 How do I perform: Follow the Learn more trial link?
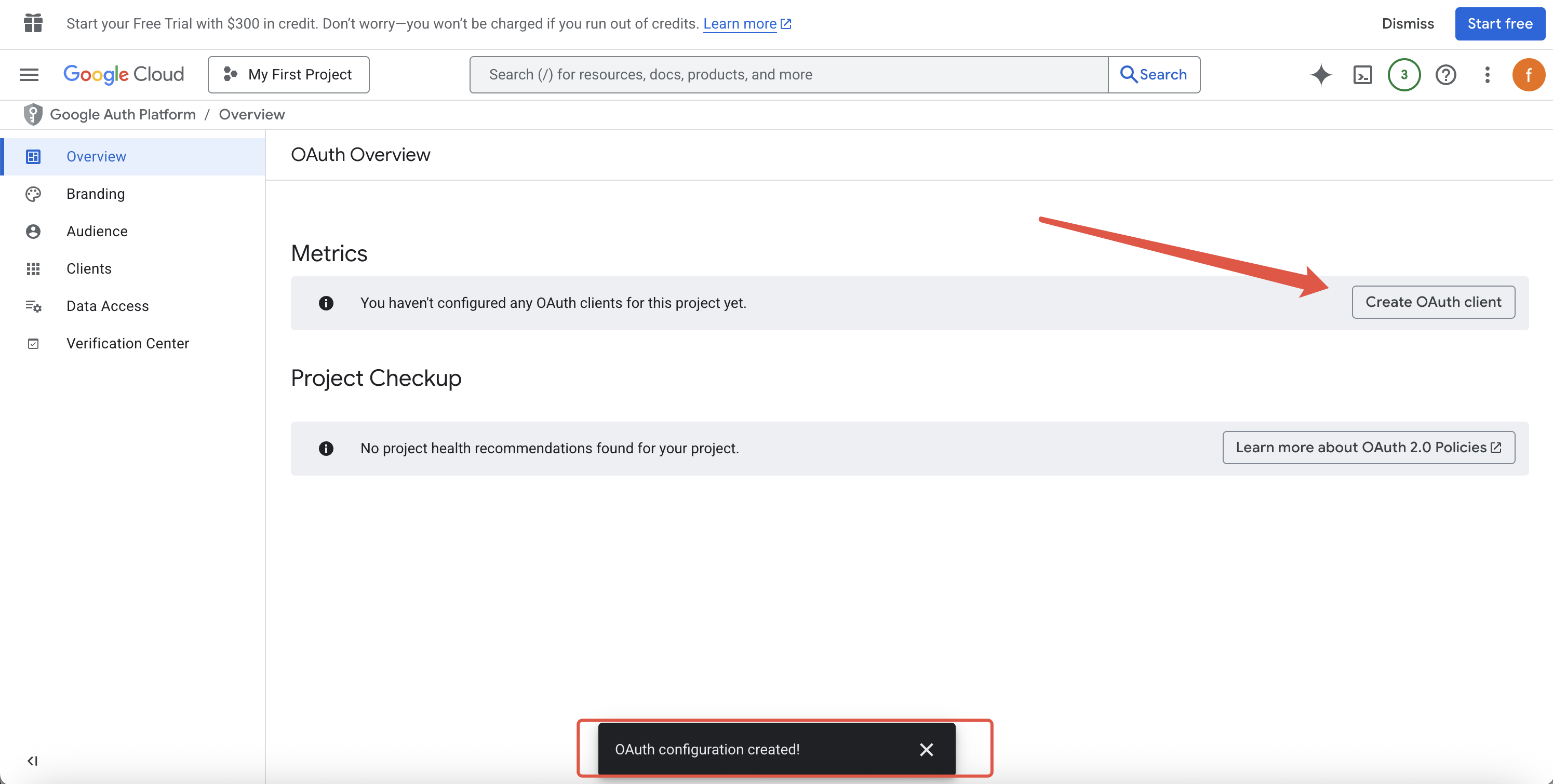pyautogui.click(x=746, y=23)
